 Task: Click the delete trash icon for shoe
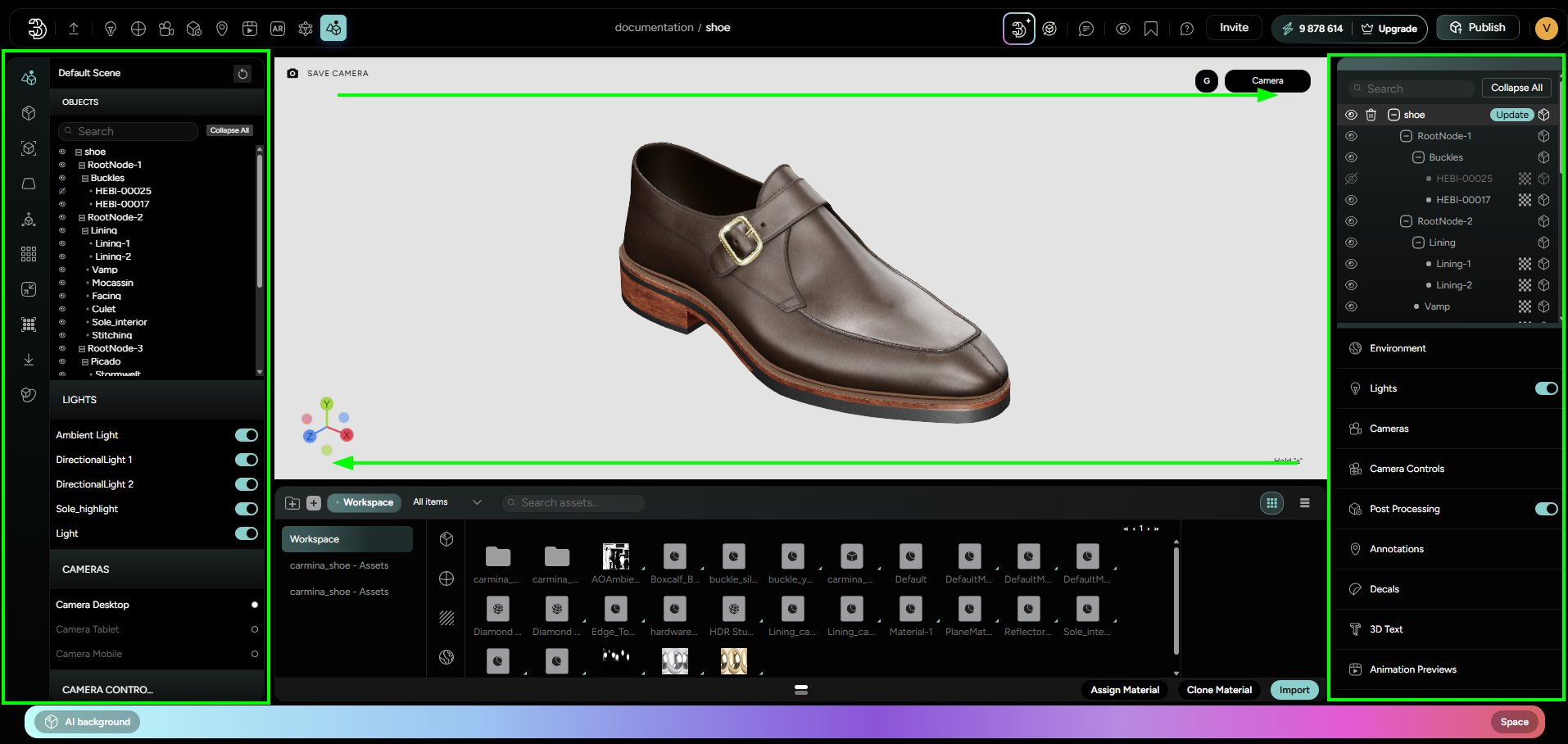click(1371, 115)
